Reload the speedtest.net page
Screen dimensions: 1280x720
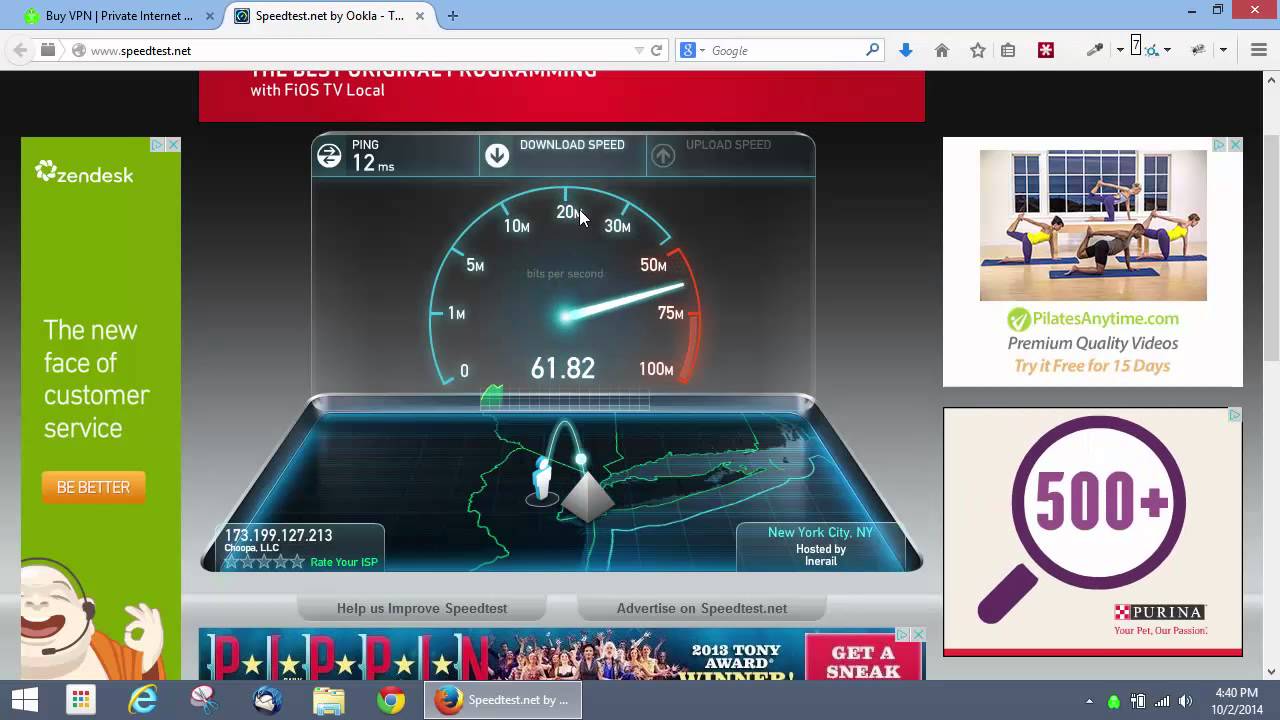point(657,50)
